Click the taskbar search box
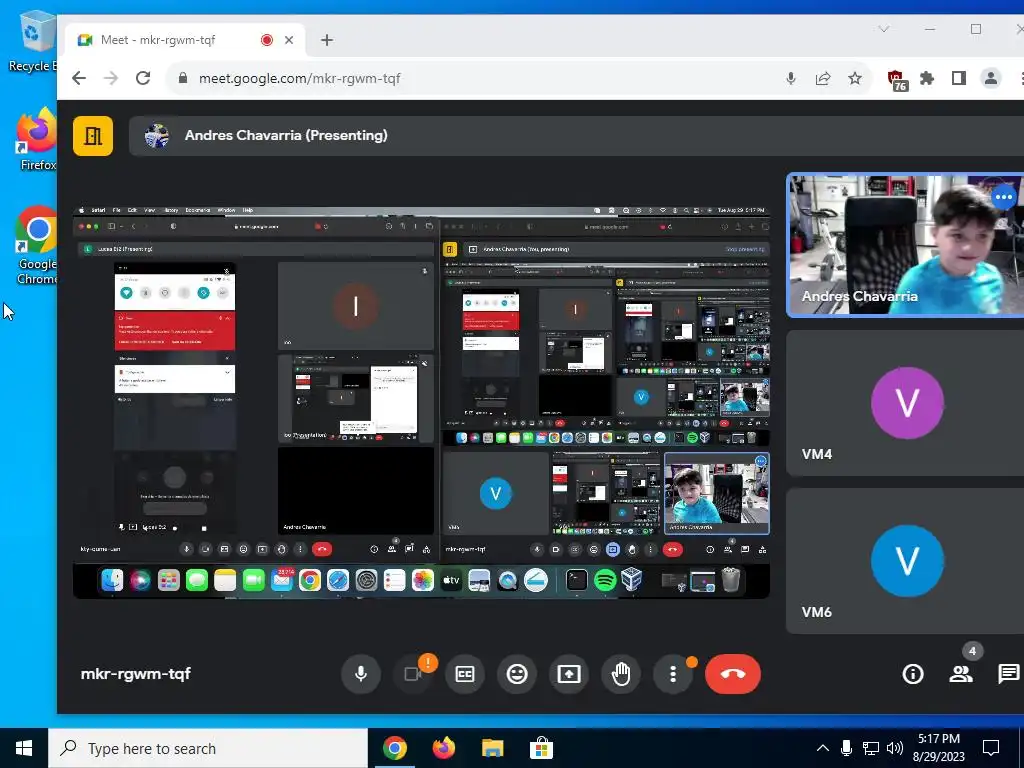The height and width of the screenshot is (768, 1024). tap(208, 748)
